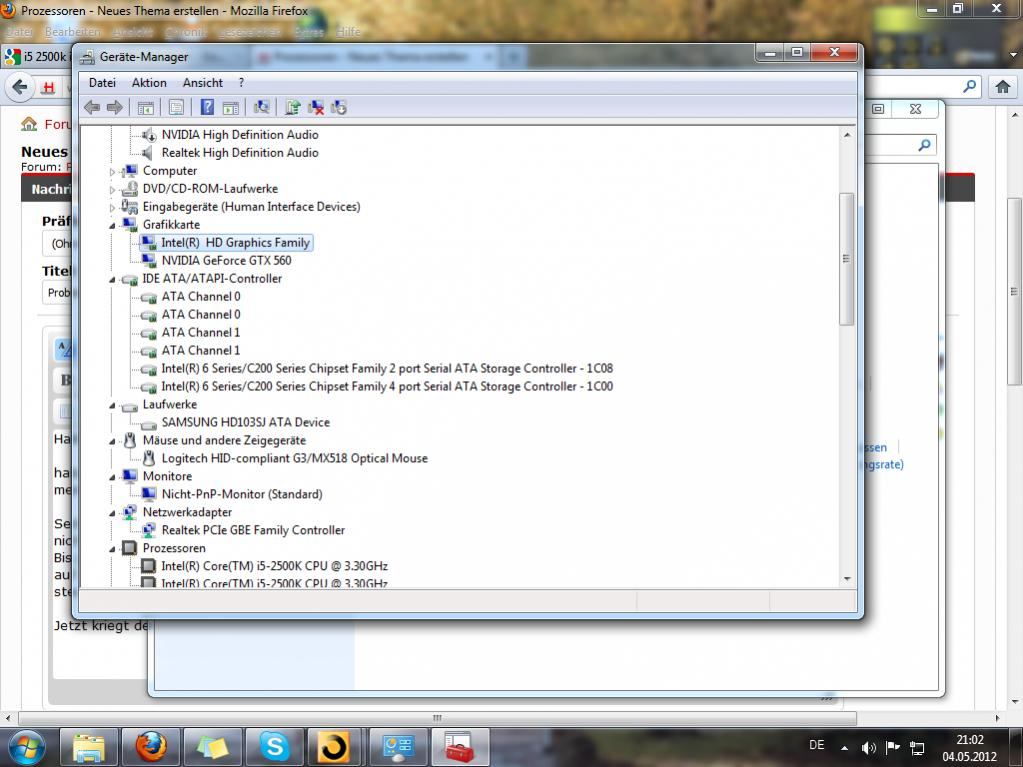The width and height of the screenshot is (1023, 767).
Task: Open the Properties toolbar icon
Action: [x=176, y=108]
